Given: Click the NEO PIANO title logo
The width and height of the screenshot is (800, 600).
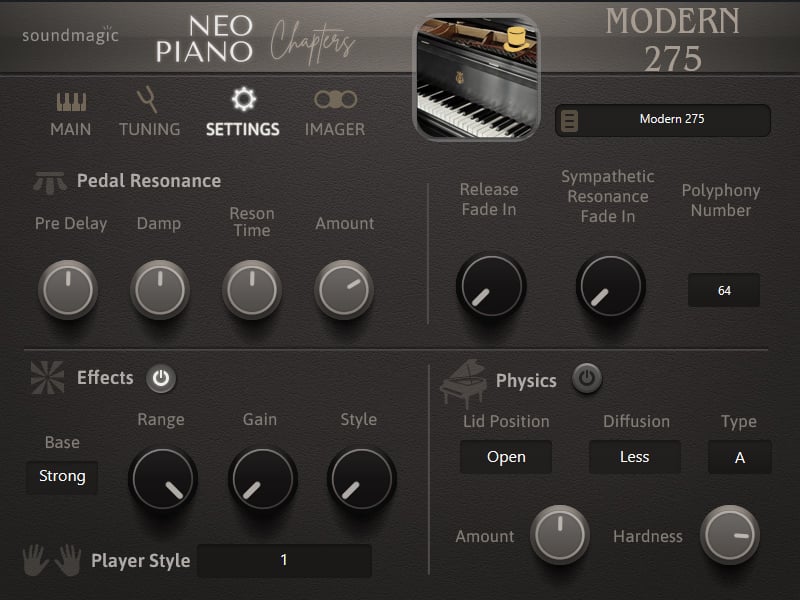Looking at the screenshot, I should tap(204, 39).
